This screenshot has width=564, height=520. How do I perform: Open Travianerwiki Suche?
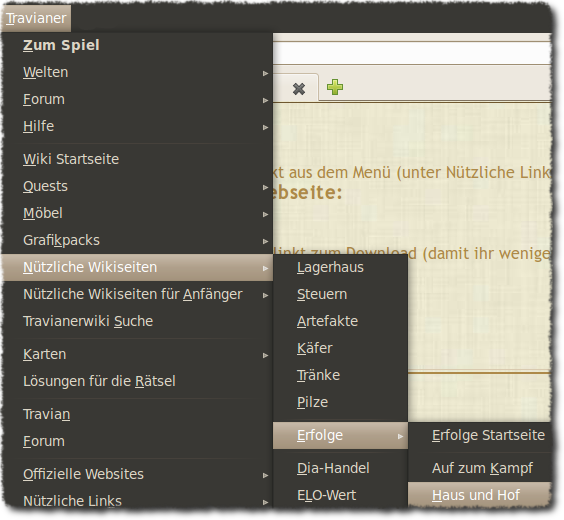pos(137,321)
